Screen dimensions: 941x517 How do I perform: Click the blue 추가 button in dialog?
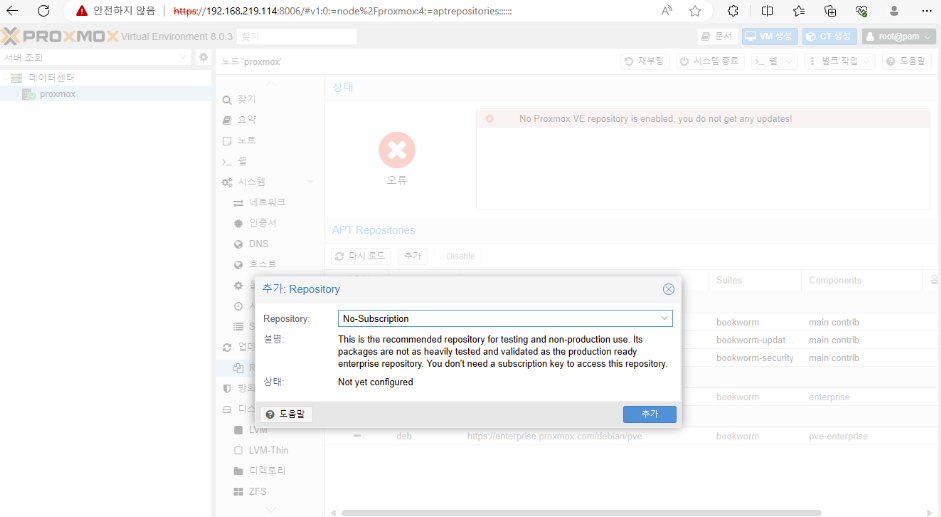pyautogui.click(x=649, y=414)
